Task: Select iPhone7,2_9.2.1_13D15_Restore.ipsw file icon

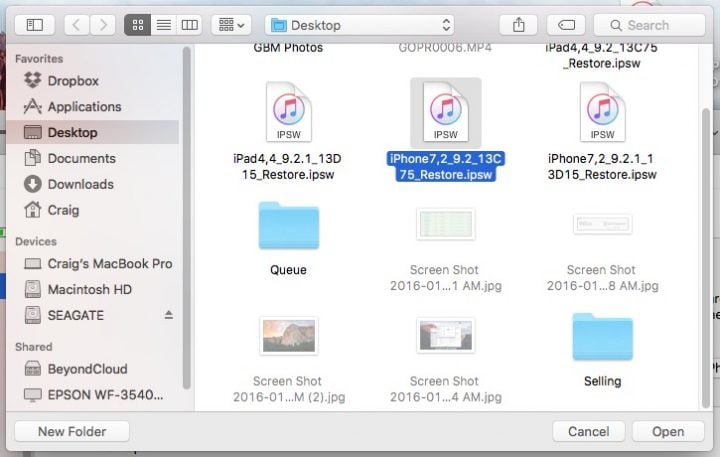Action: pos(602,112)
